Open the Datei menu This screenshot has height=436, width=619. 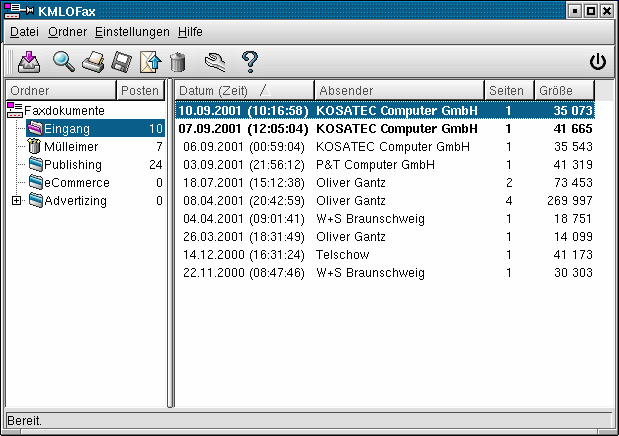click(x=24, y=32)
